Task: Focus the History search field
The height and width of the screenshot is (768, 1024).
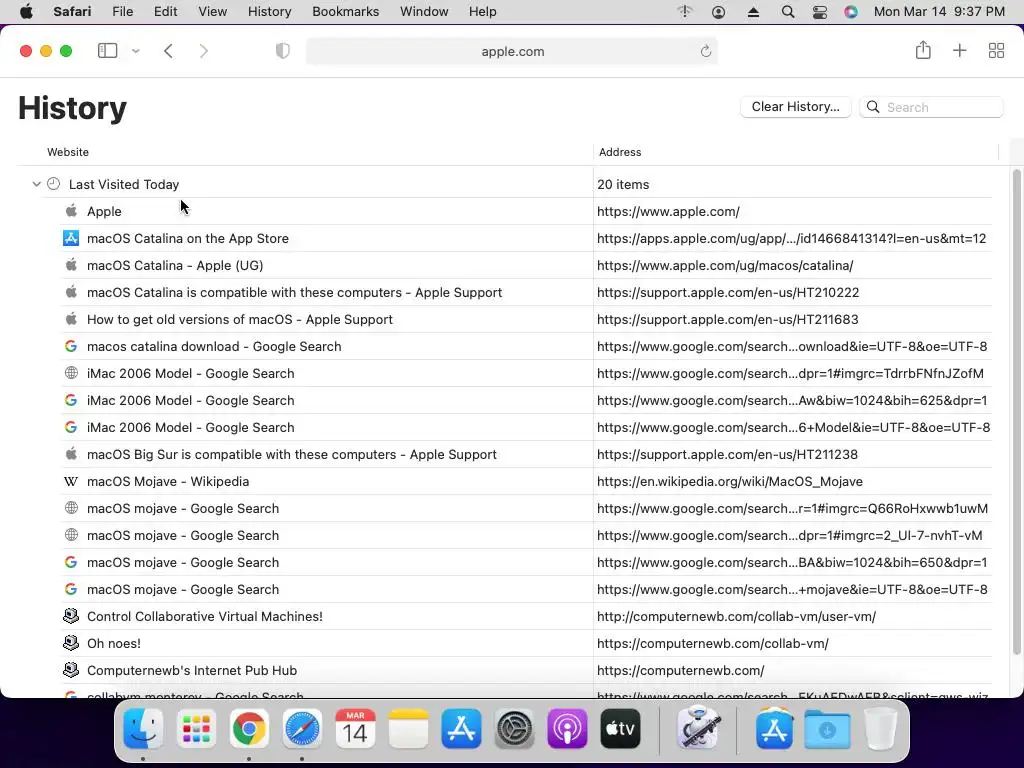Action: tap(931, 107)
